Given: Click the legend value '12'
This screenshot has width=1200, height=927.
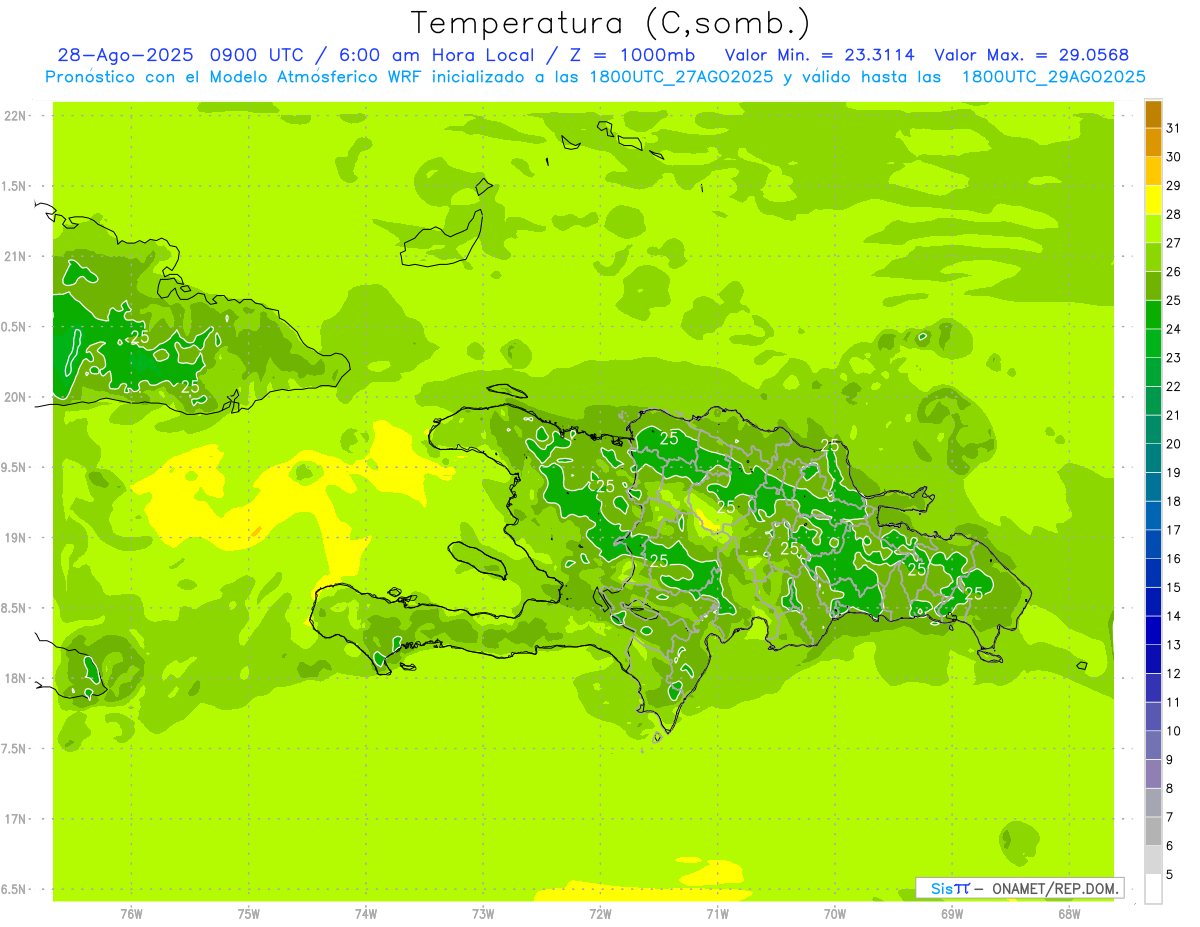Looking at the screenshot, I should [x=1174, y=673].
